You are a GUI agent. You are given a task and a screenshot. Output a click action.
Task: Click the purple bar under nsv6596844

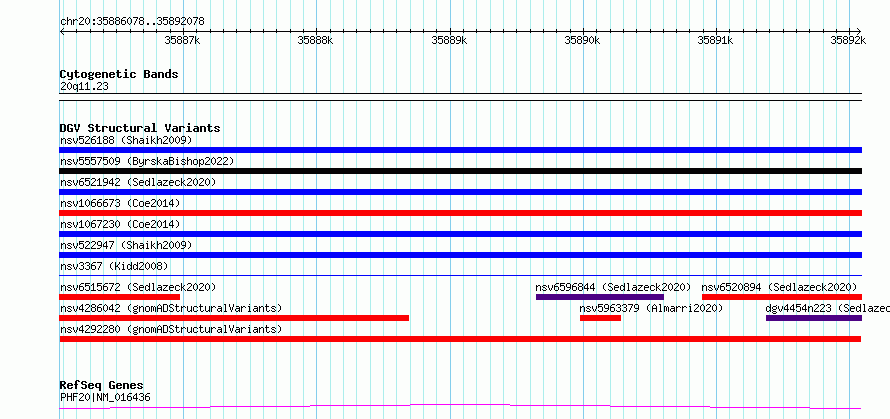[600, 297]
